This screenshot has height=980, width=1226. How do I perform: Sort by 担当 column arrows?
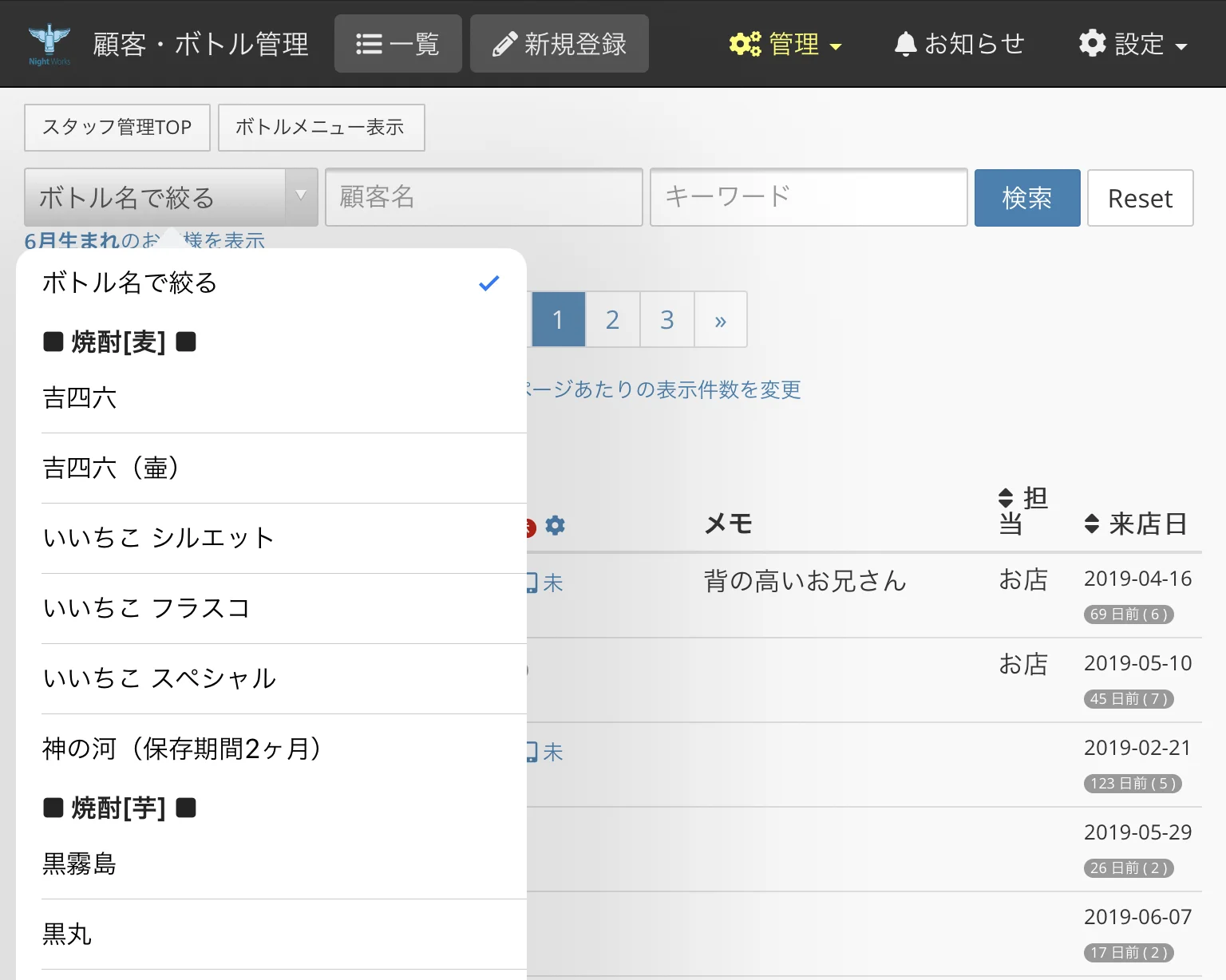[1006, 498]
